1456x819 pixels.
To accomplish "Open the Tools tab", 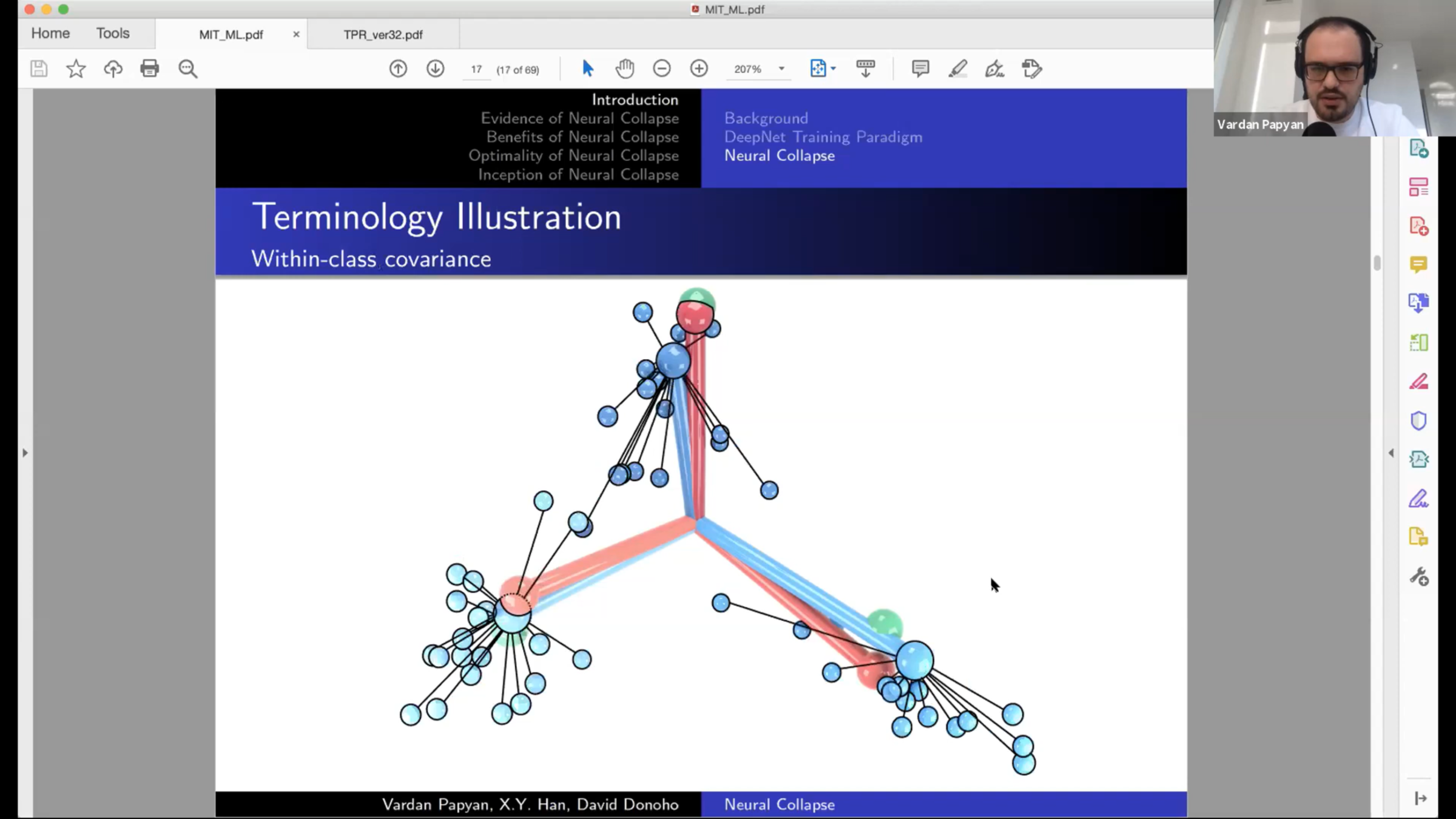I will point(113,33).
